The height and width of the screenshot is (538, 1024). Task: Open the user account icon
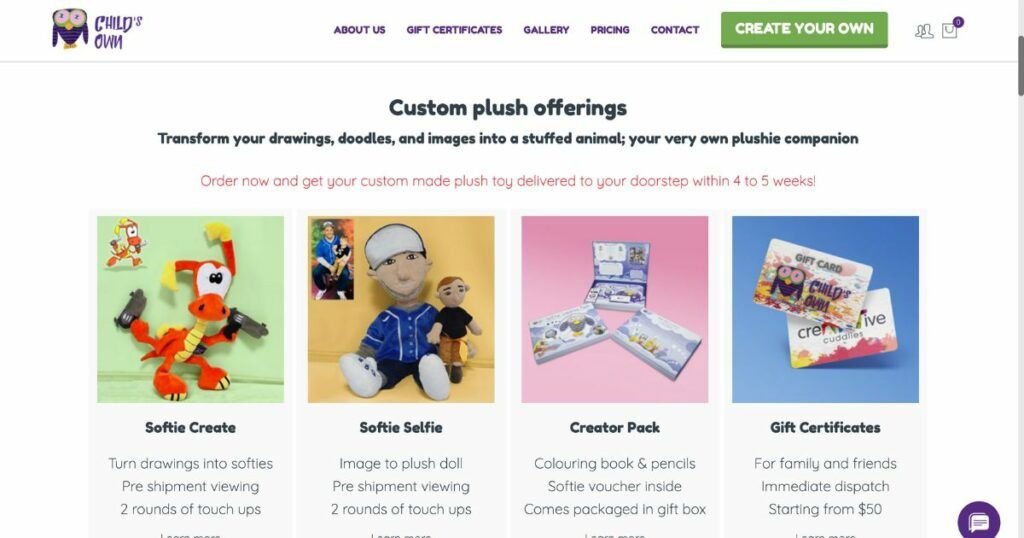[923, 31]
